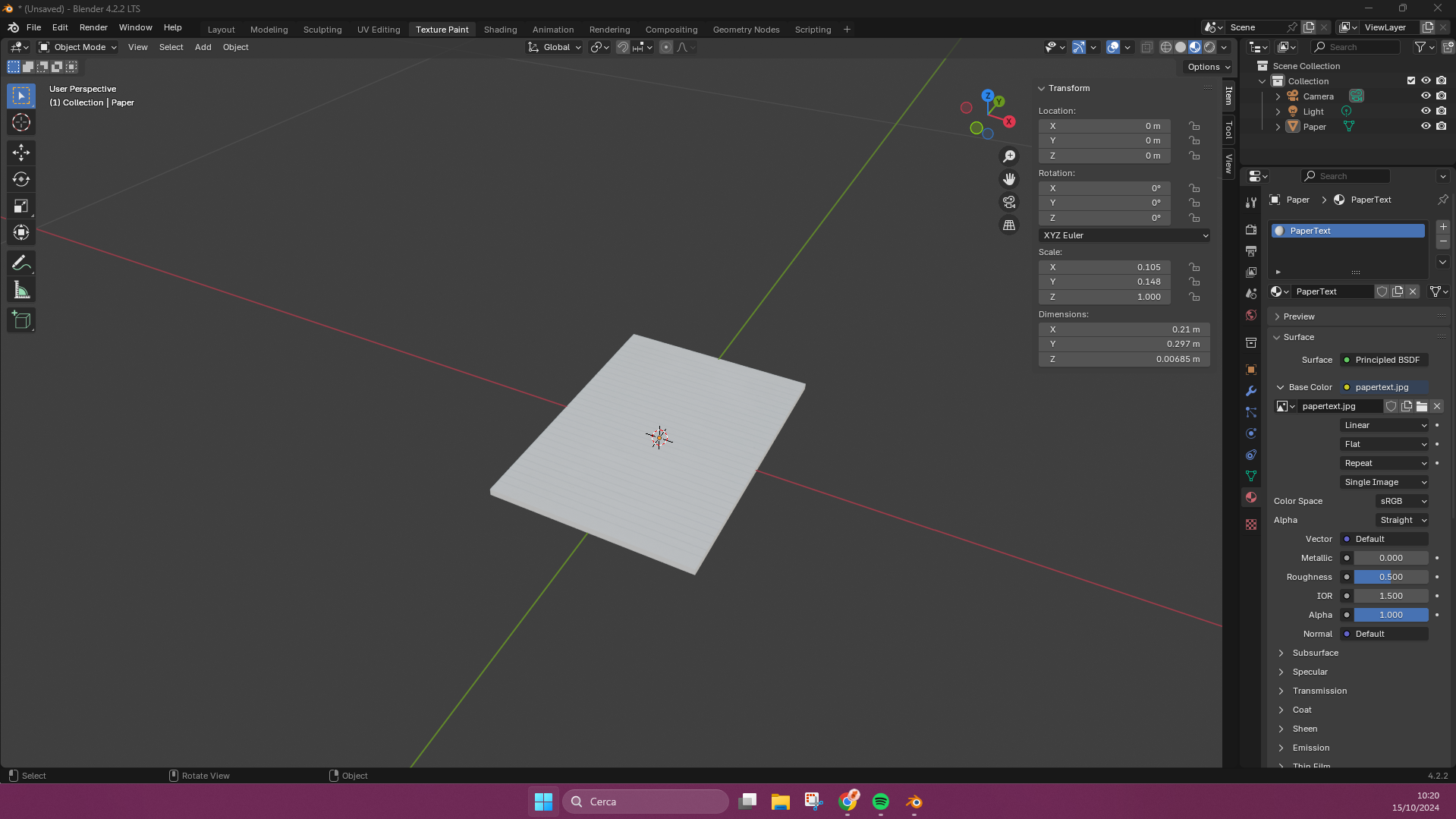Screen dimensions: 1456x819
Task: Adjust the Roughness slider
Action: [1392, 577]
